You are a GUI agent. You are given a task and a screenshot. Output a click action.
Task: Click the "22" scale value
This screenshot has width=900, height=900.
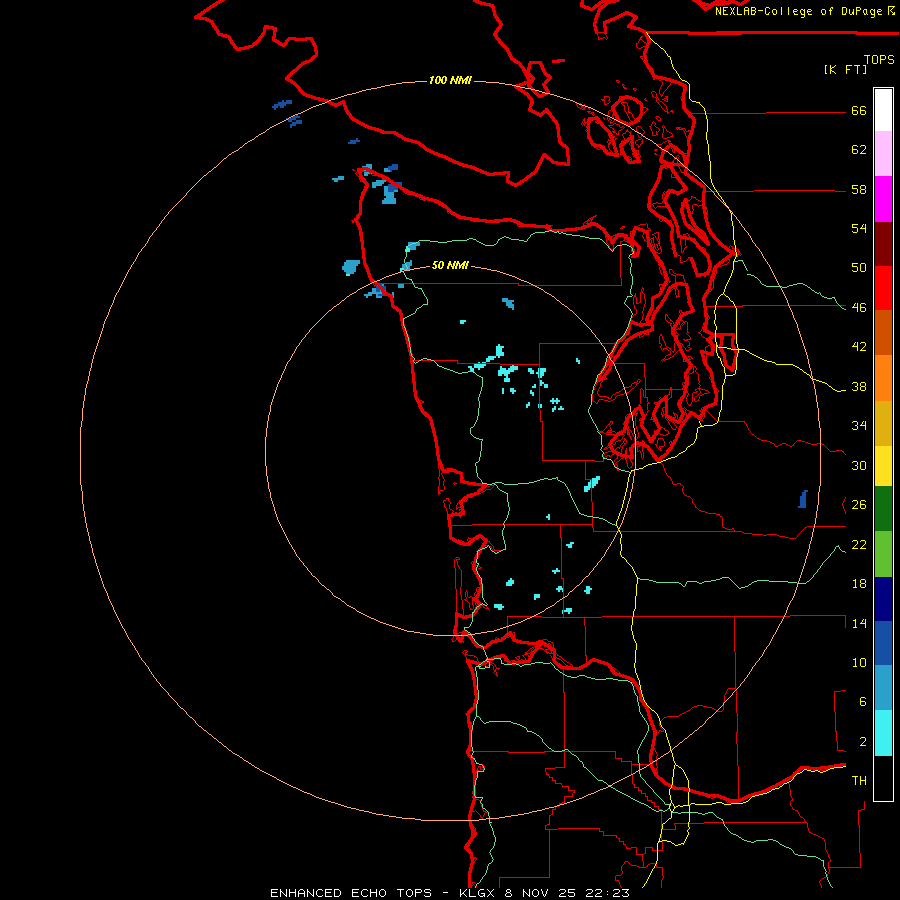(859, 544)
